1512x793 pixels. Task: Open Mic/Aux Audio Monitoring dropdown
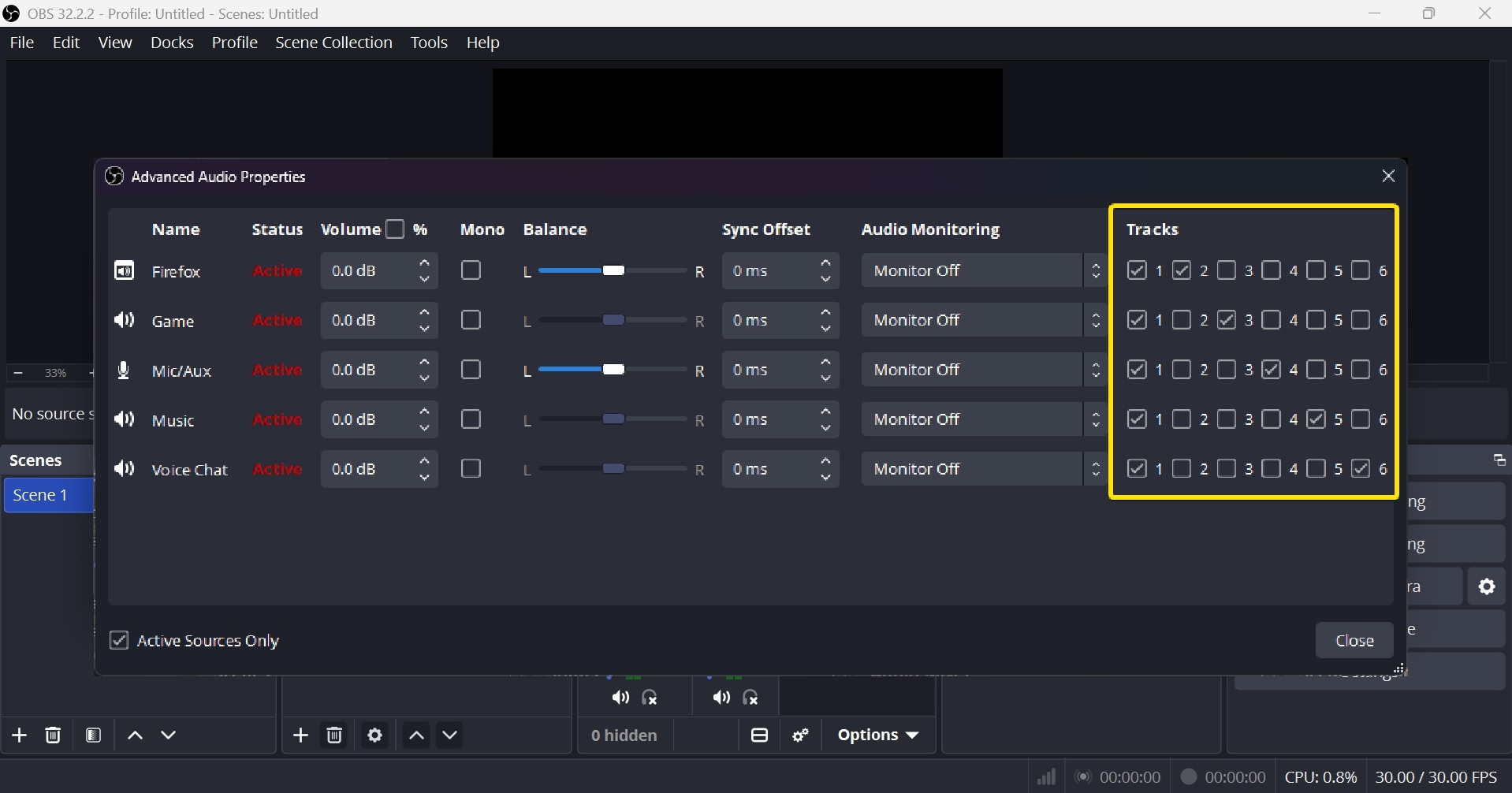pos(985,370)
